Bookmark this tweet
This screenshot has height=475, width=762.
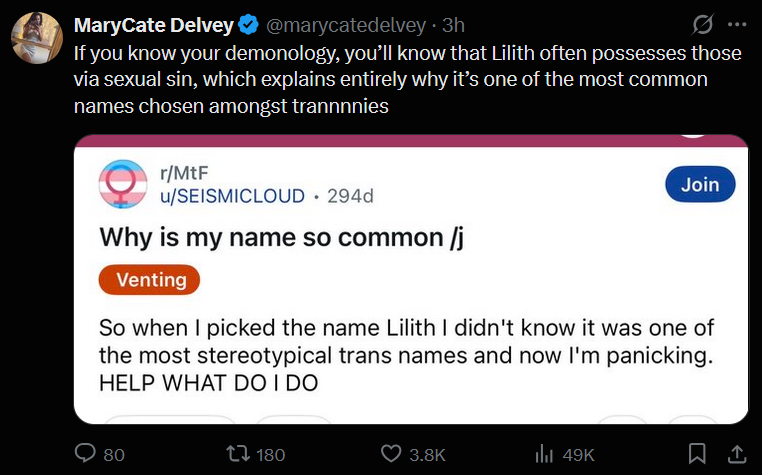(698, 454)
